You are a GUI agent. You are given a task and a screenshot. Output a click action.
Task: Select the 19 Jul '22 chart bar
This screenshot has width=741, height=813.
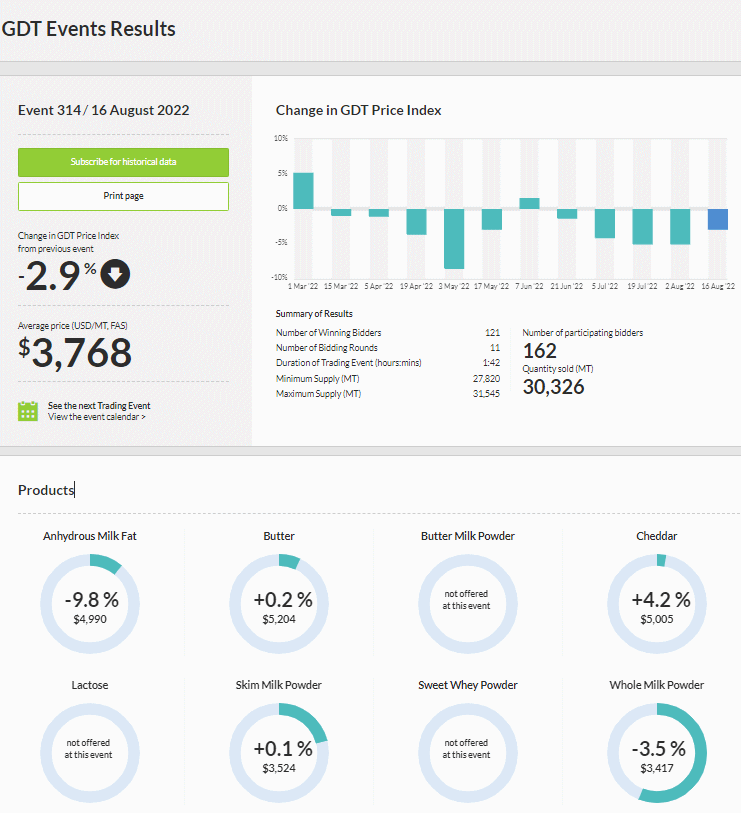click(x=642, y=227)
